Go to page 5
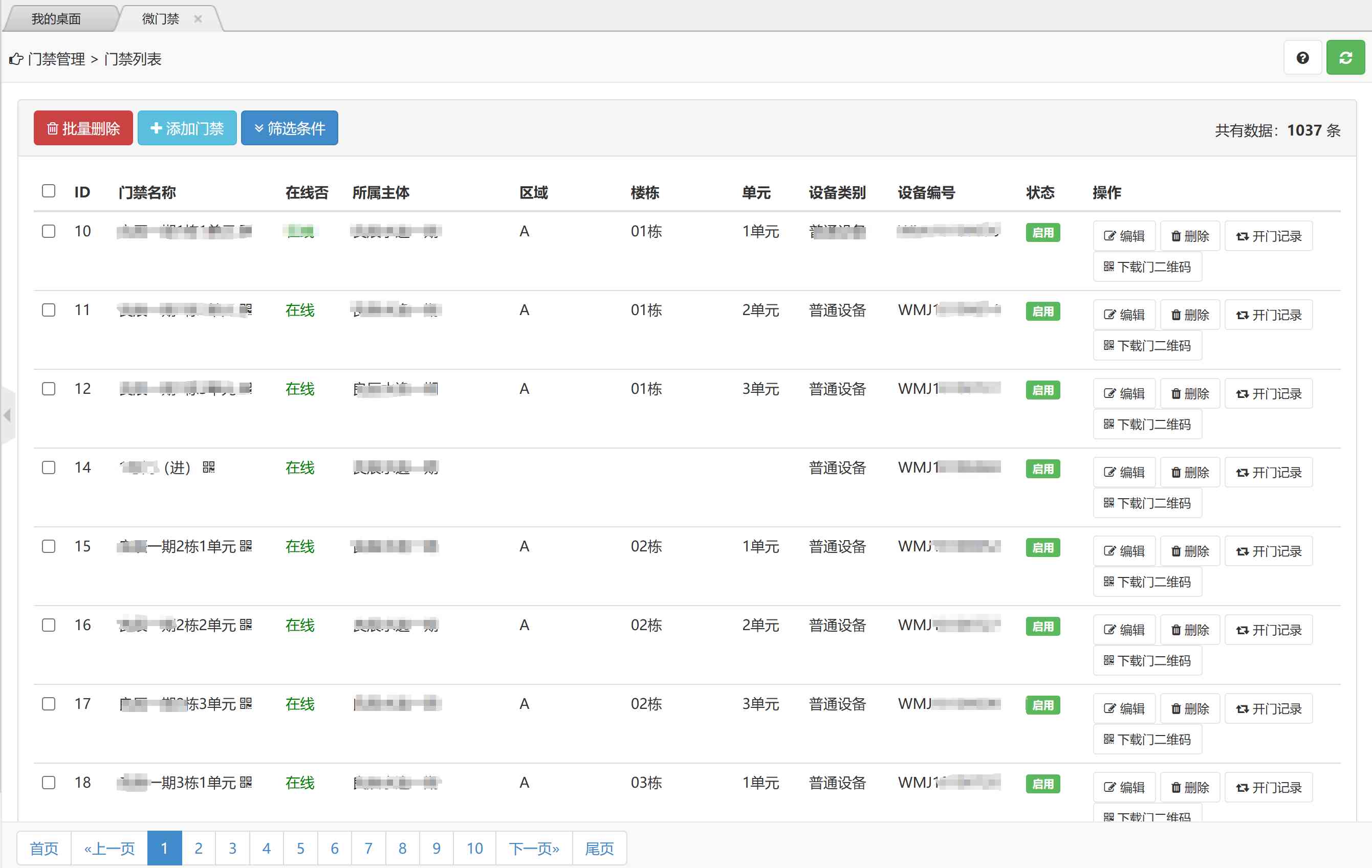This screenshot has height=868, width=1372. click(x=300, y=848)
